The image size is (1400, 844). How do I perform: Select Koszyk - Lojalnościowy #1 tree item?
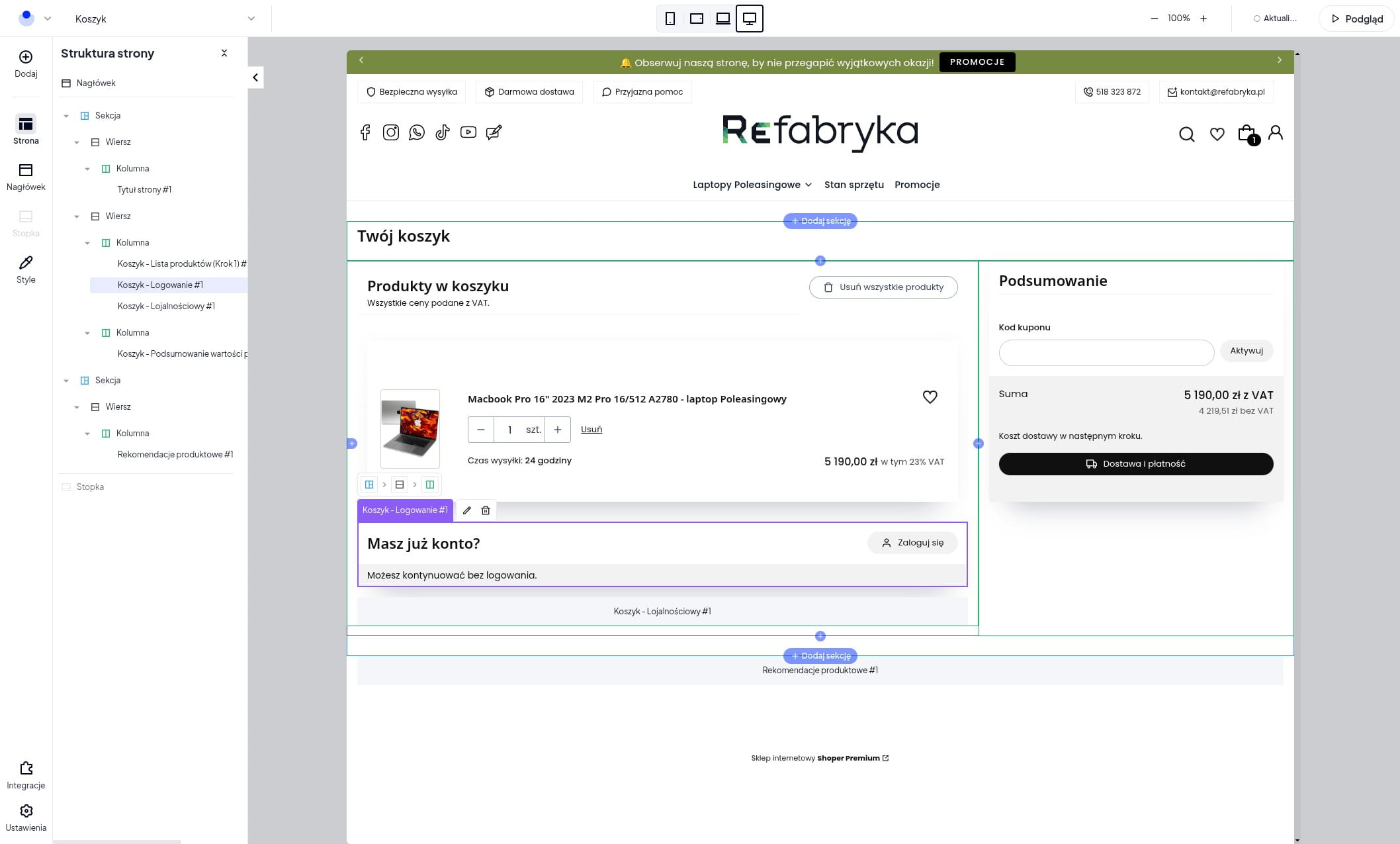click(x=166, y=306)
